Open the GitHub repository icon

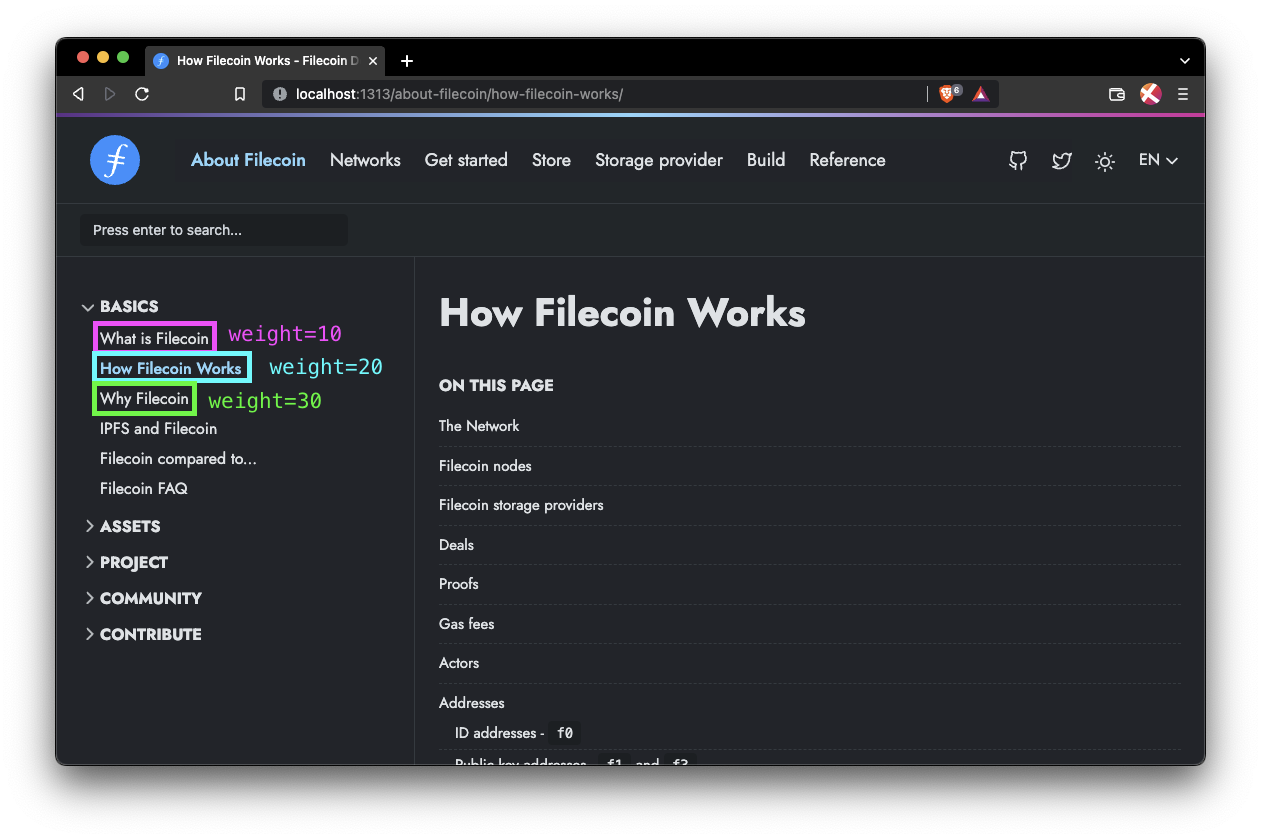tap(1018, 160)
